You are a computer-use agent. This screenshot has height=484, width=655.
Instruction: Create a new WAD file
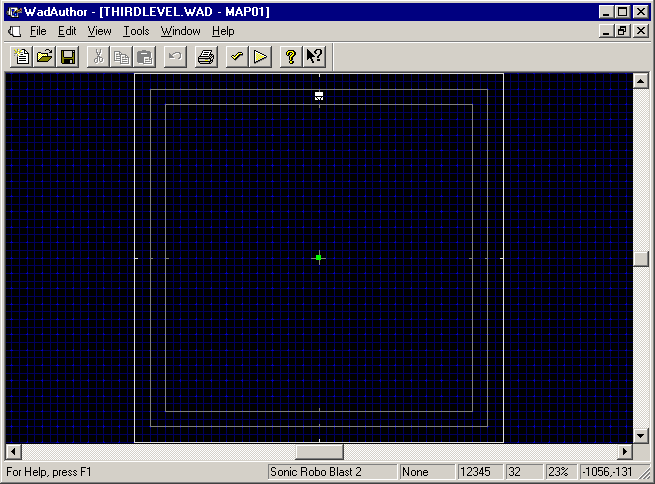pos(21,56)
